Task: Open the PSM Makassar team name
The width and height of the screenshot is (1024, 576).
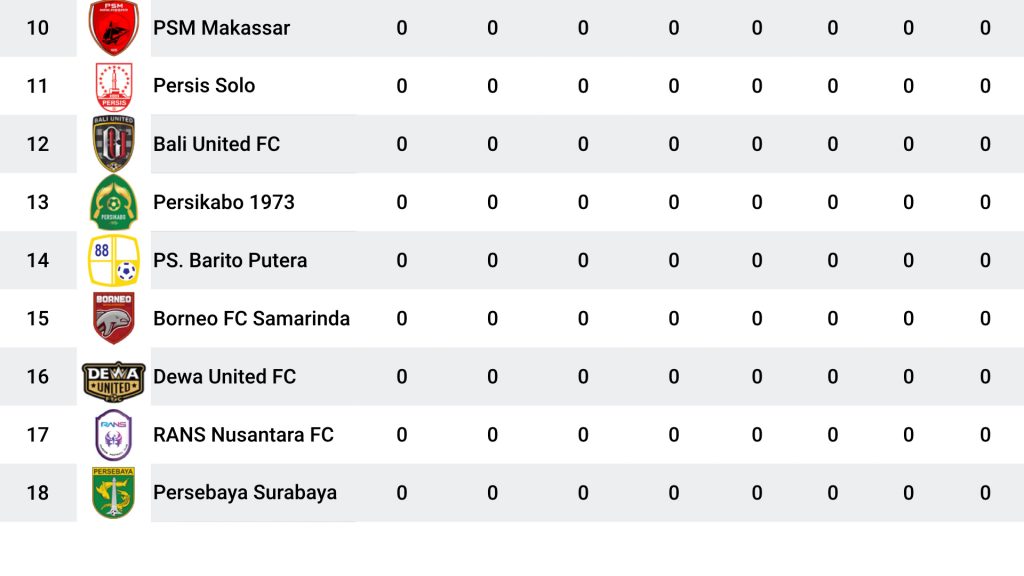Action: (x=221, y=28)
